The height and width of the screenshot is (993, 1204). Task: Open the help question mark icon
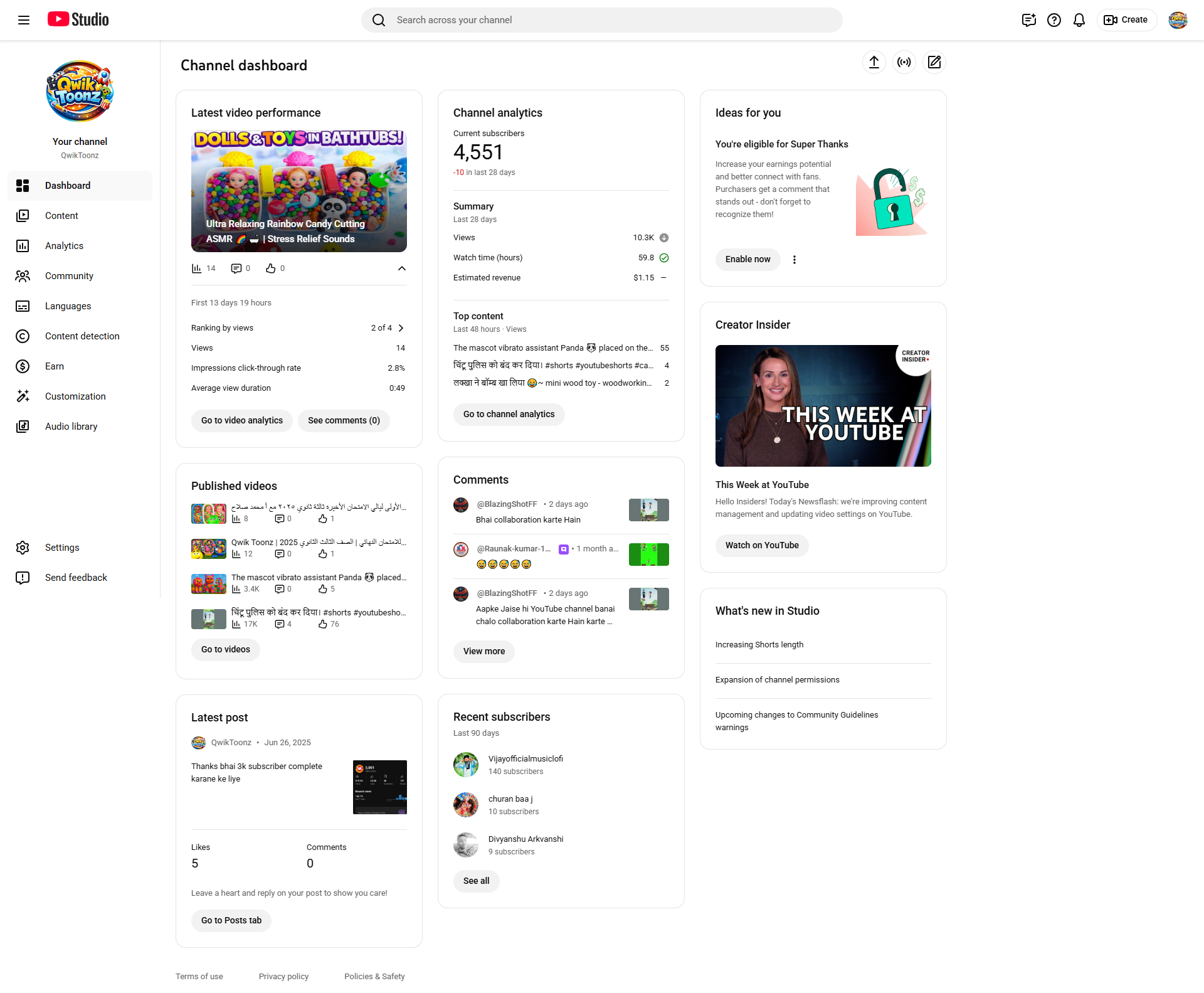[1053, 20]
